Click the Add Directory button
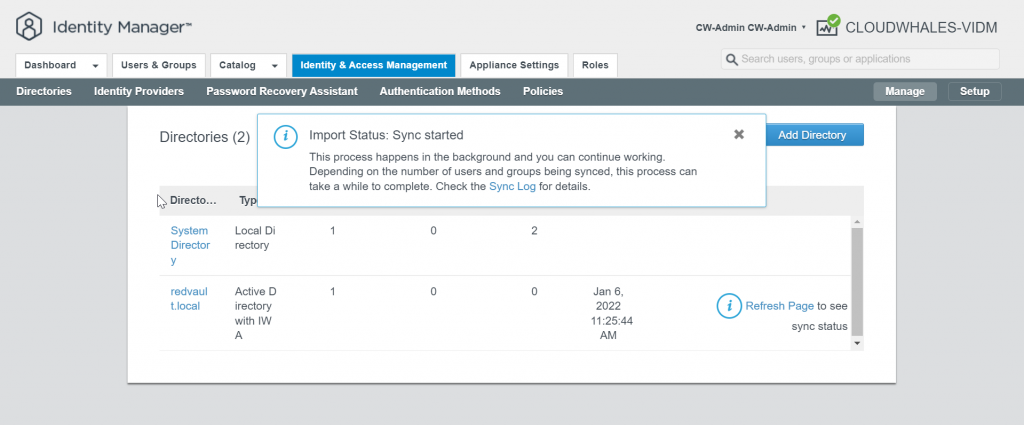The width and height of the screenshot is (1024, 425). pos(812,135)
